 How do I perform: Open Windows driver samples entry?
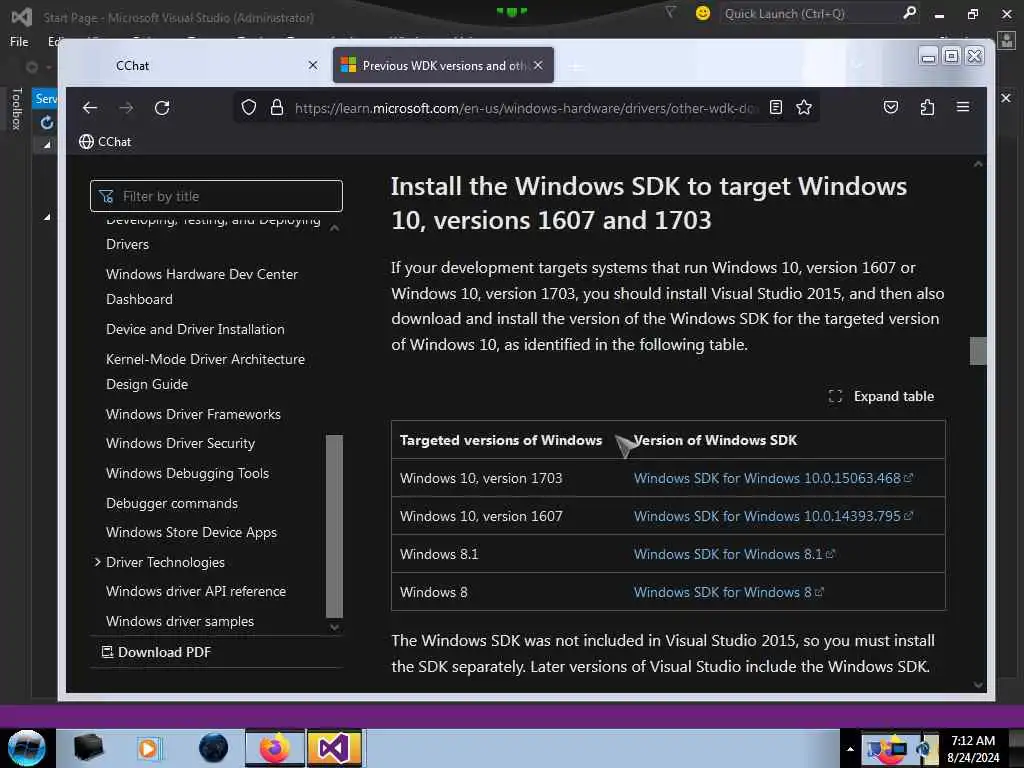180,621
